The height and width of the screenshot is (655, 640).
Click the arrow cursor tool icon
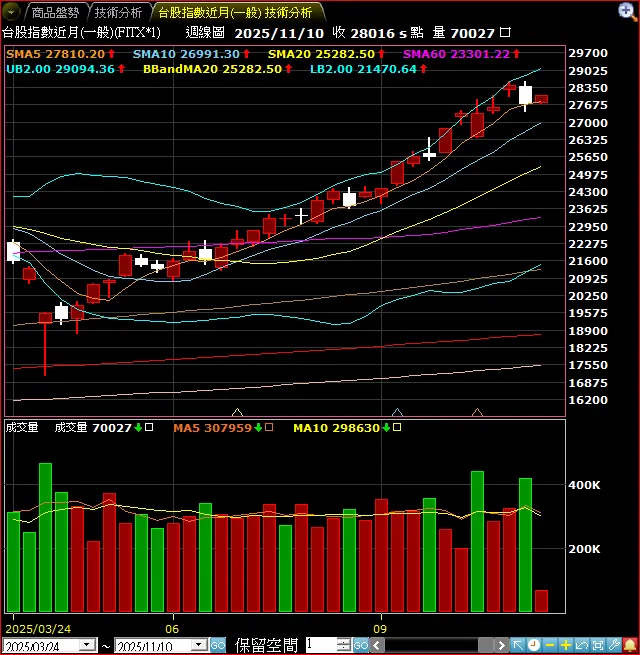[x=518, y=645]
